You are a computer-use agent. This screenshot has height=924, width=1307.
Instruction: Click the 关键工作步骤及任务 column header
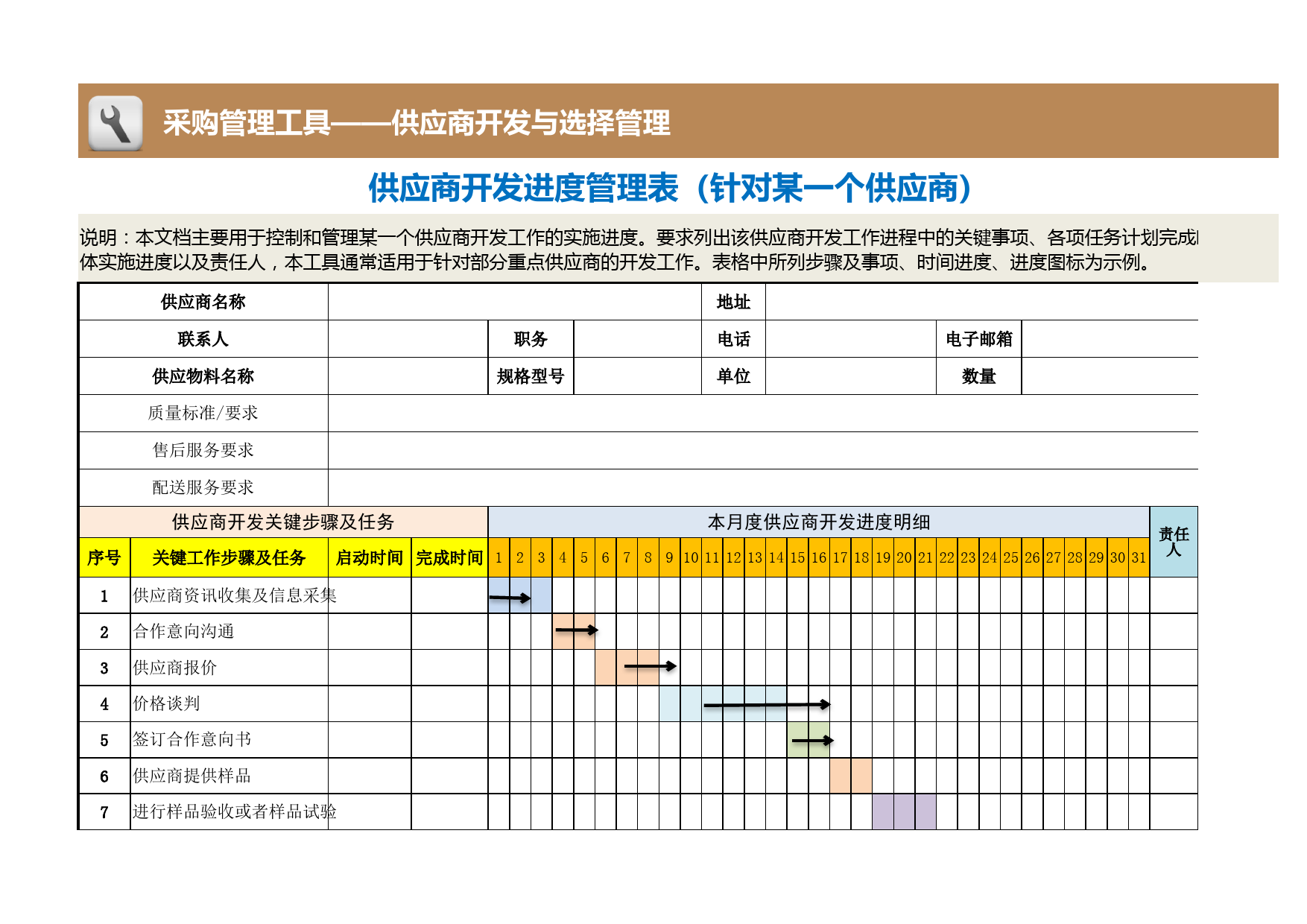(x=229, y=557)
